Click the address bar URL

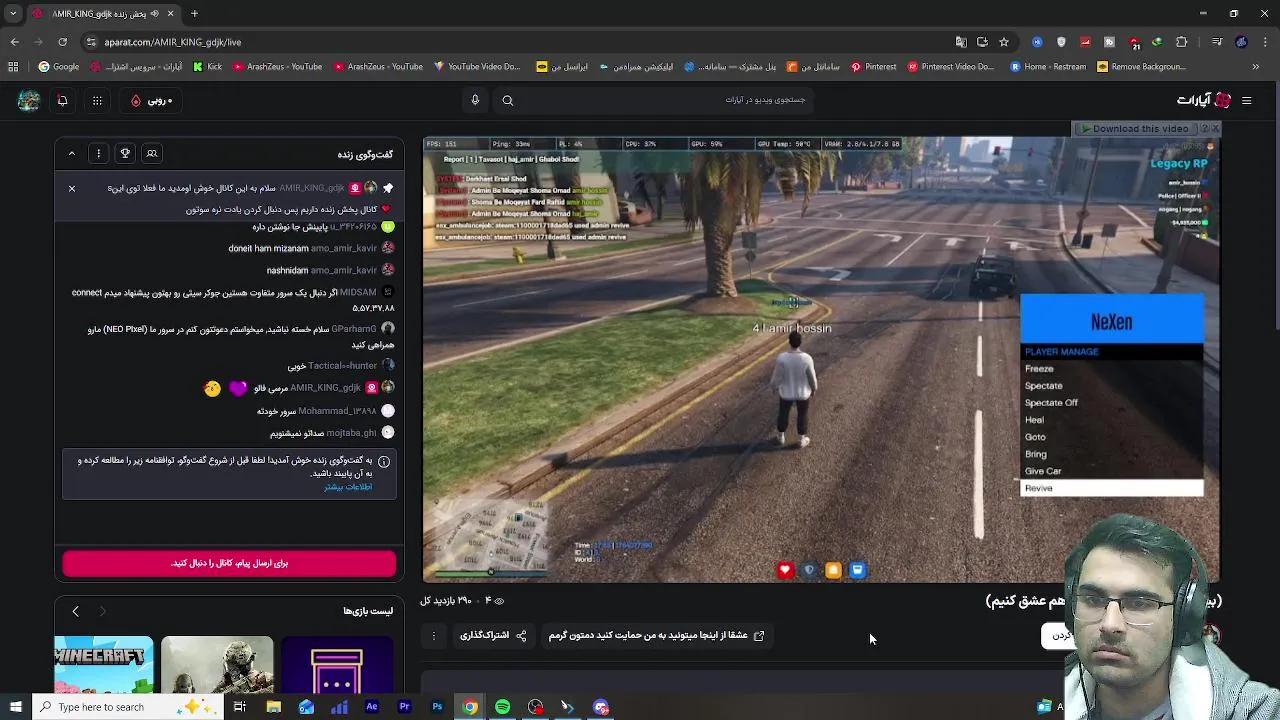173,42
